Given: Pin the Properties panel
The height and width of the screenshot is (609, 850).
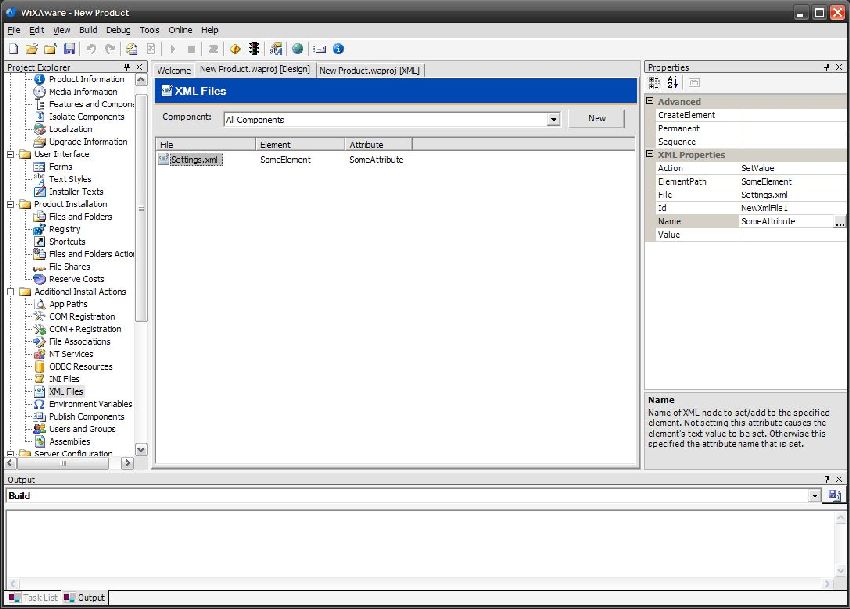Looking at the screenshot, I should (x=827, y=67).
